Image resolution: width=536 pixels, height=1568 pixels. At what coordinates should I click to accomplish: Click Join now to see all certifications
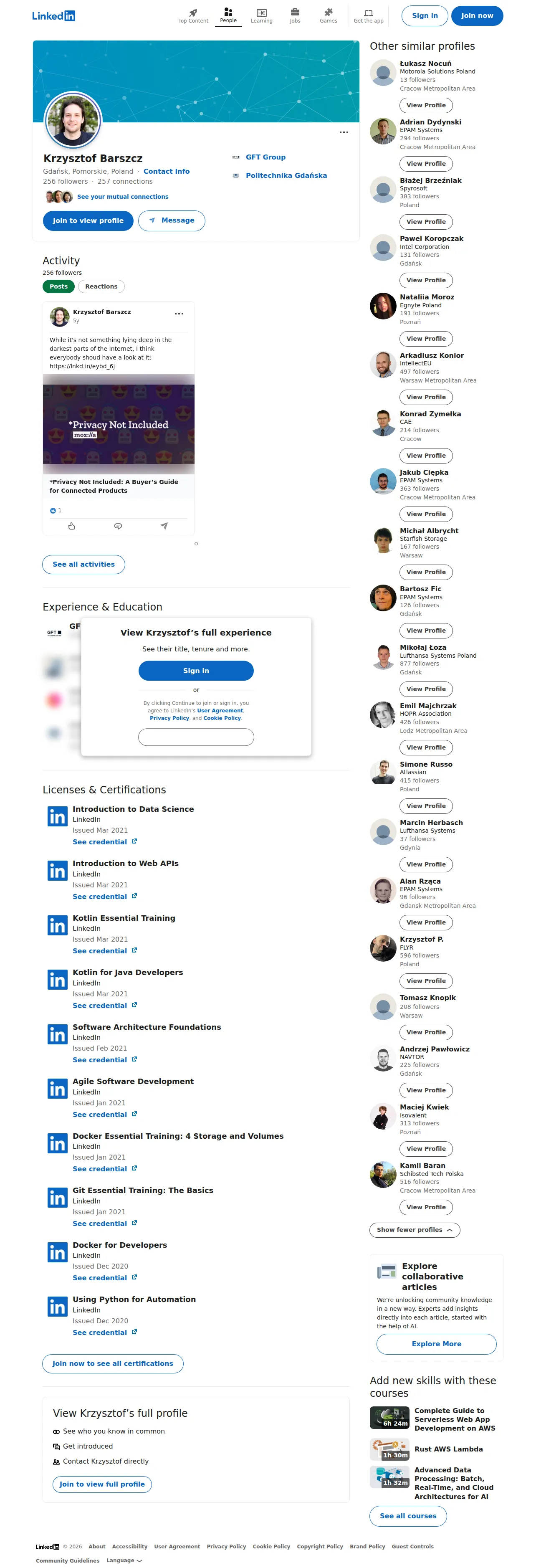(x=113, y=1363)
